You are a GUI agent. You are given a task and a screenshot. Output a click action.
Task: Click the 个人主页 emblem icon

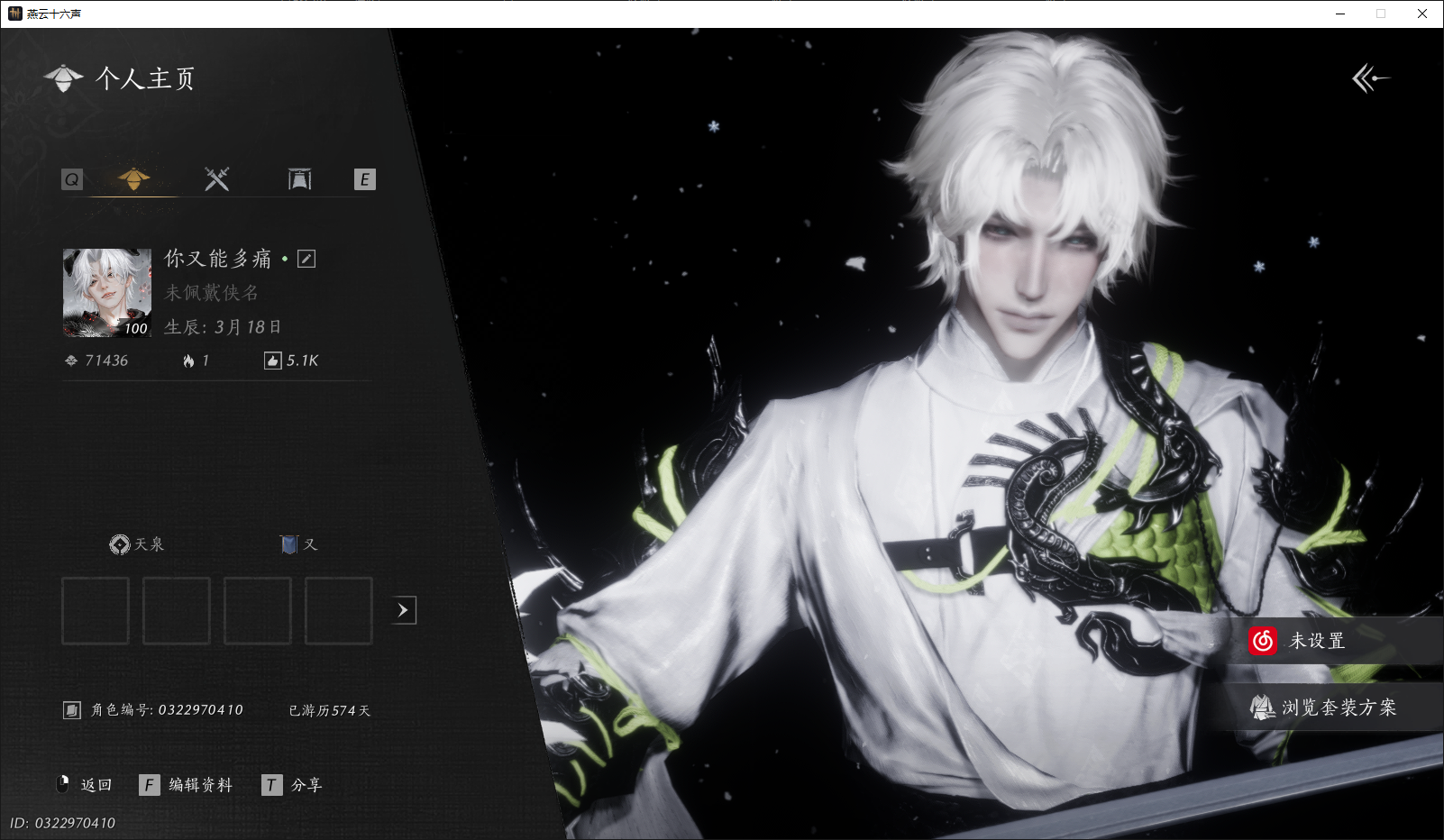tap(63, 78)
